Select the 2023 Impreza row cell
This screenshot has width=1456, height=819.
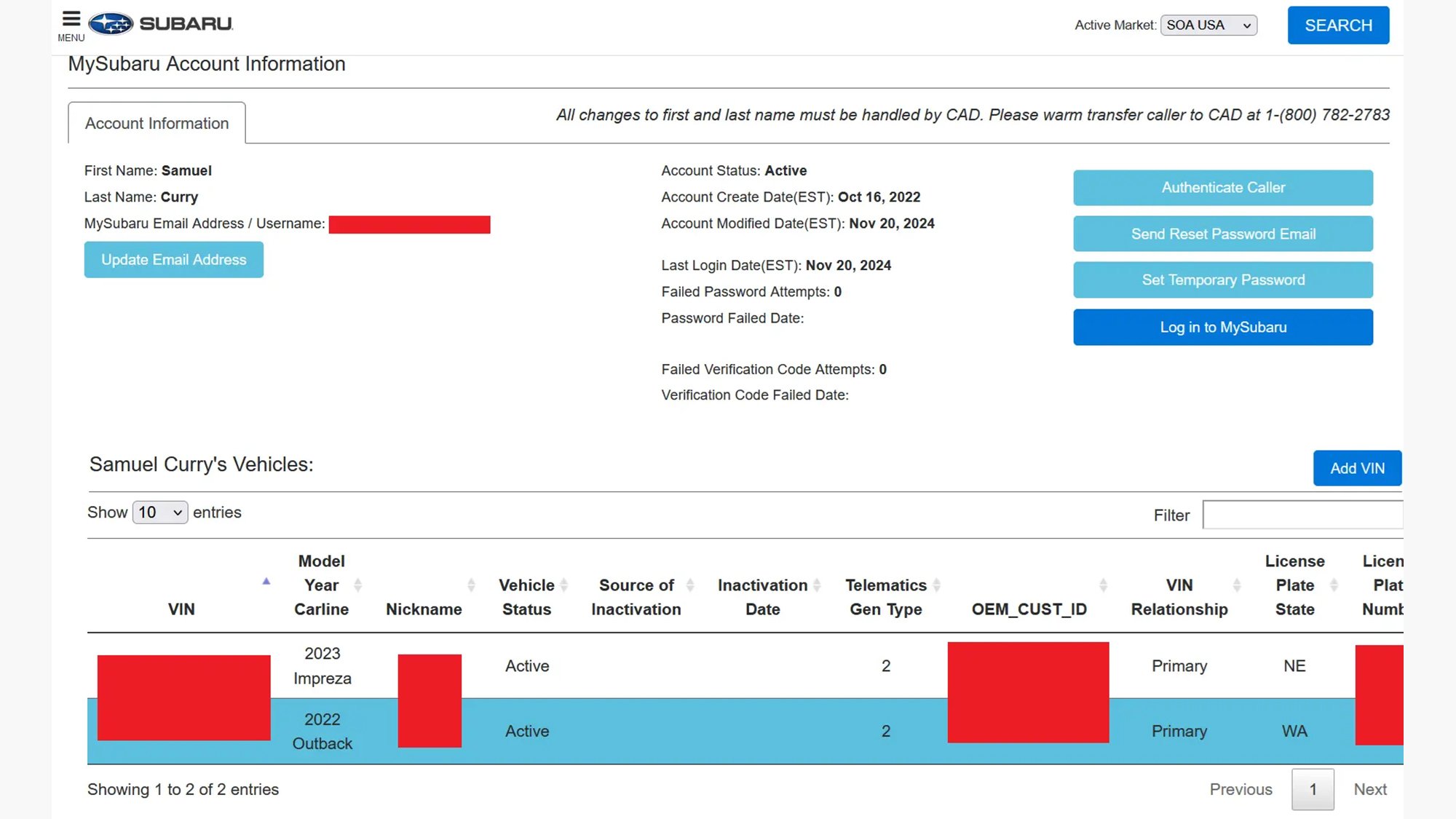323,666
